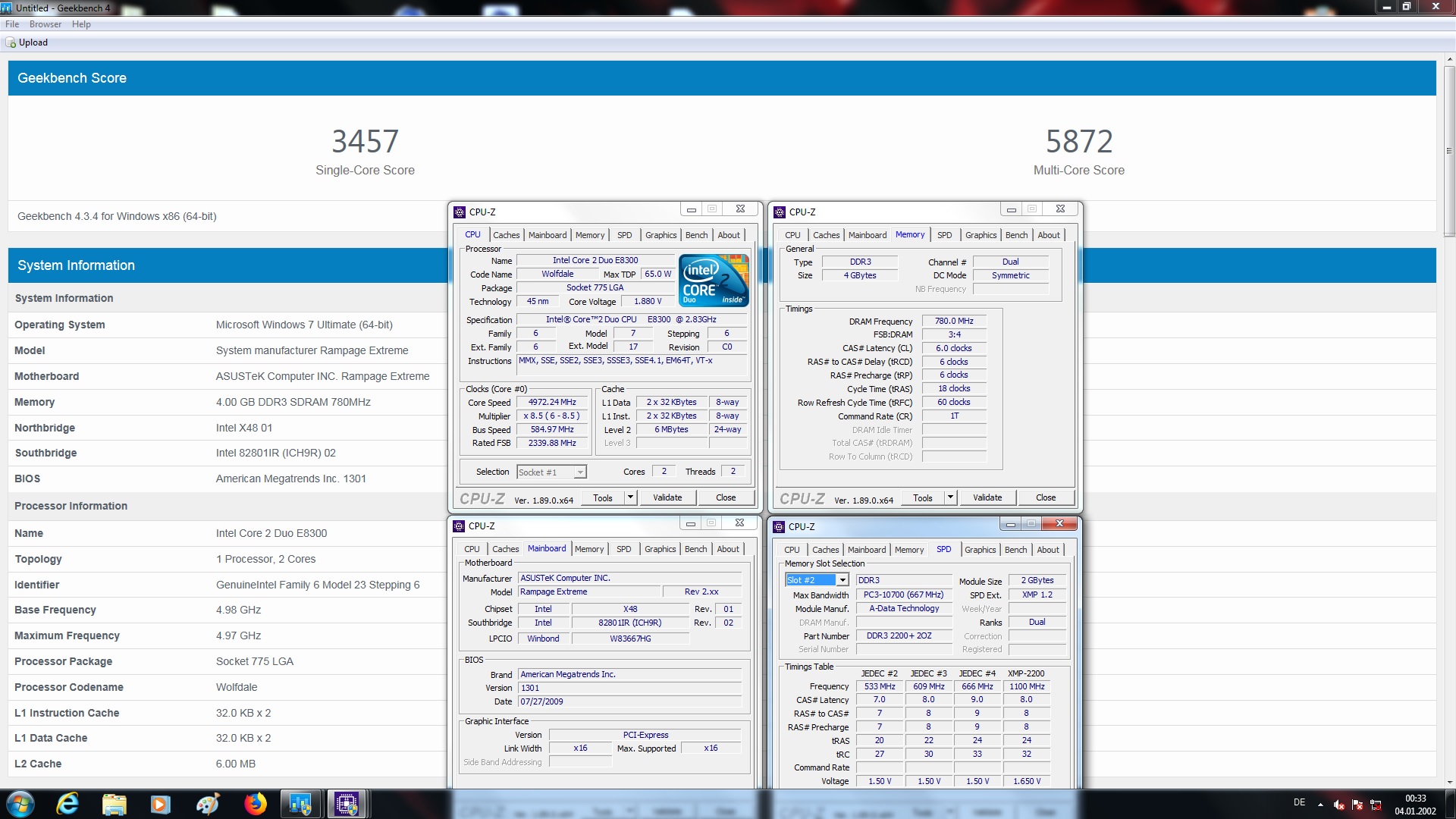This screenshot has width=1456, height=819.
Task: Click the Close button next to Validate in the Processor CPU-Z window
Action: (726, 497)
